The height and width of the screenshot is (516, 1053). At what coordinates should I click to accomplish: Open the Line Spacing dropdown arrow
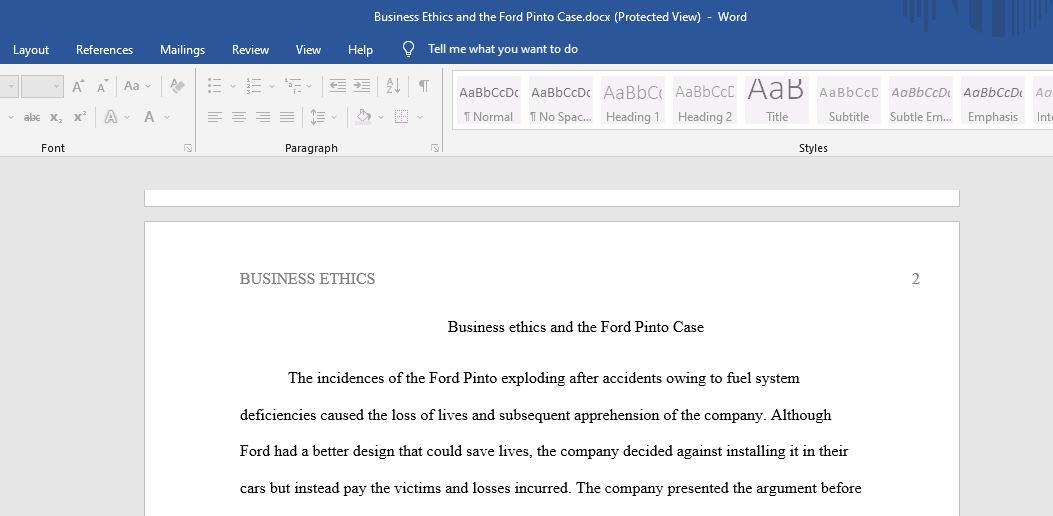click(x=334, y=118)
